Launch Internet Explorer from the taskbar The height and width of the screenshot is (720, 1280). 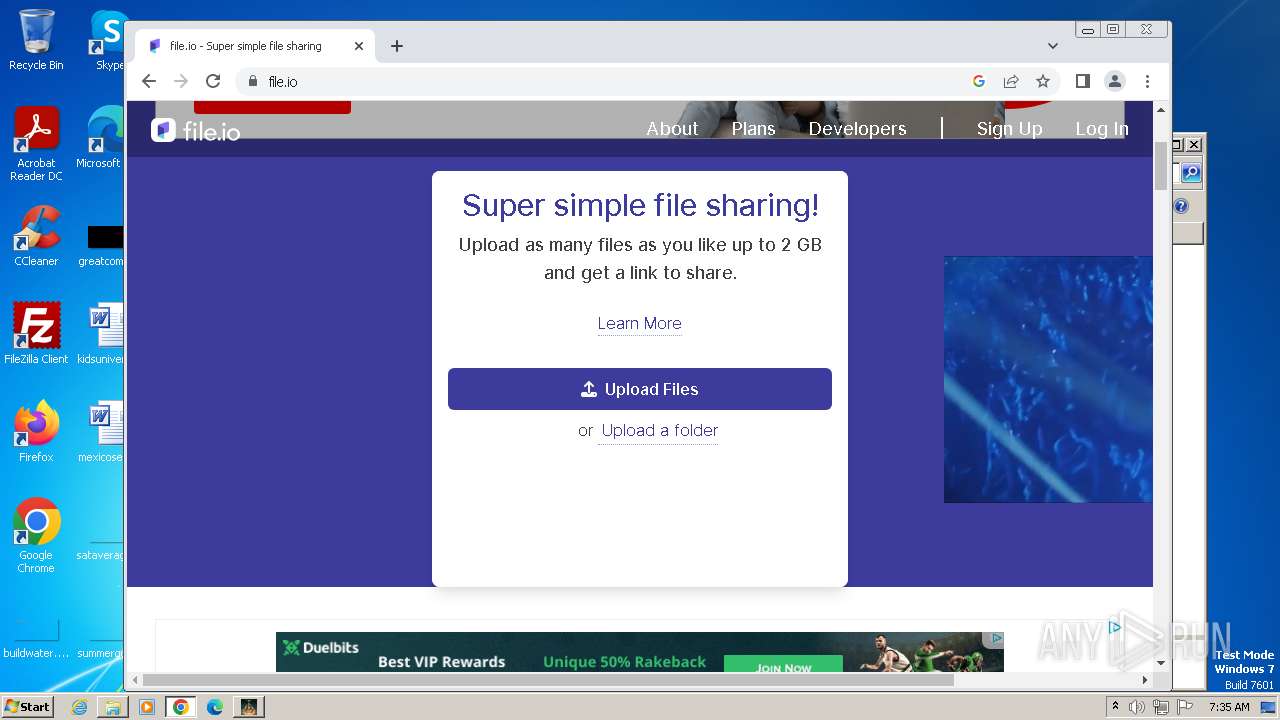point(79,707)
